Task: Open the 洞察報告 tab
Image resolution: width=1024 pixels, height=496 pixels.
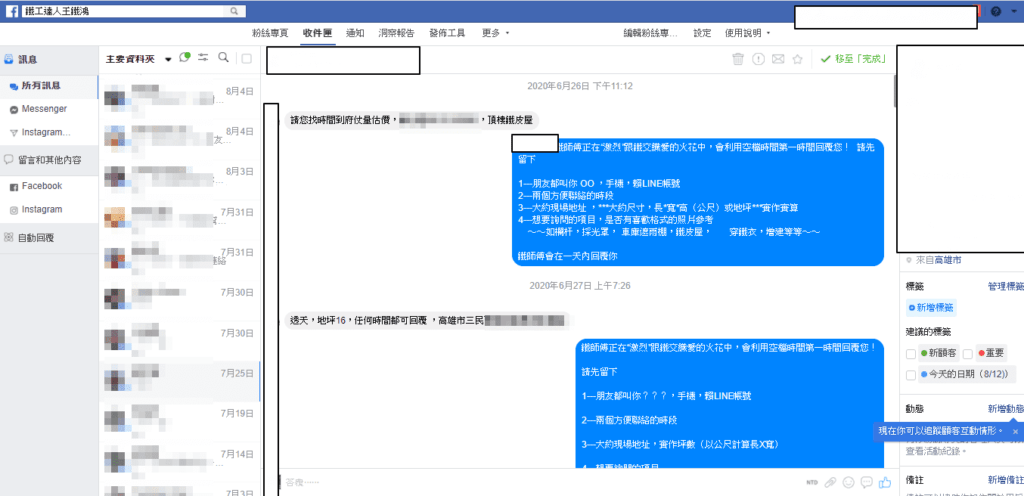Action: [397, 33]
